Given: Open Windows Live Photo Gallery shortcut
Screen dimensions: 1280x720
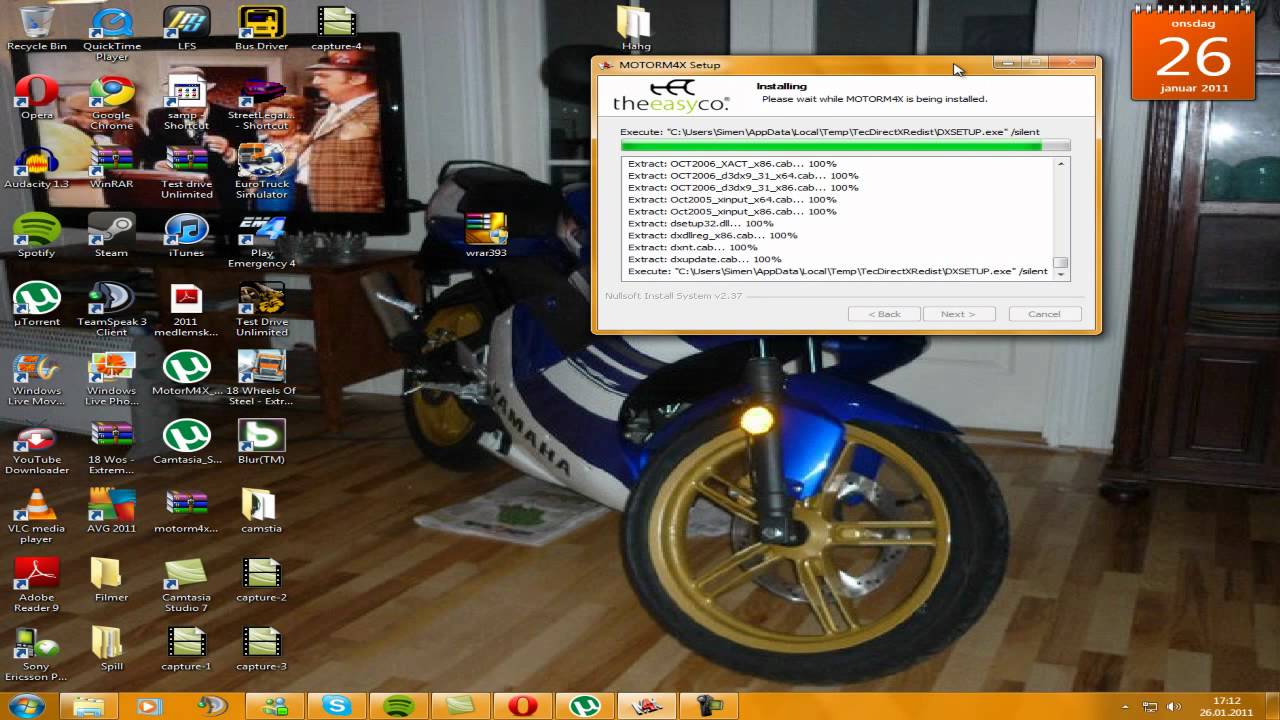Looking at the screenshot, I should click(x=112, y=377).
